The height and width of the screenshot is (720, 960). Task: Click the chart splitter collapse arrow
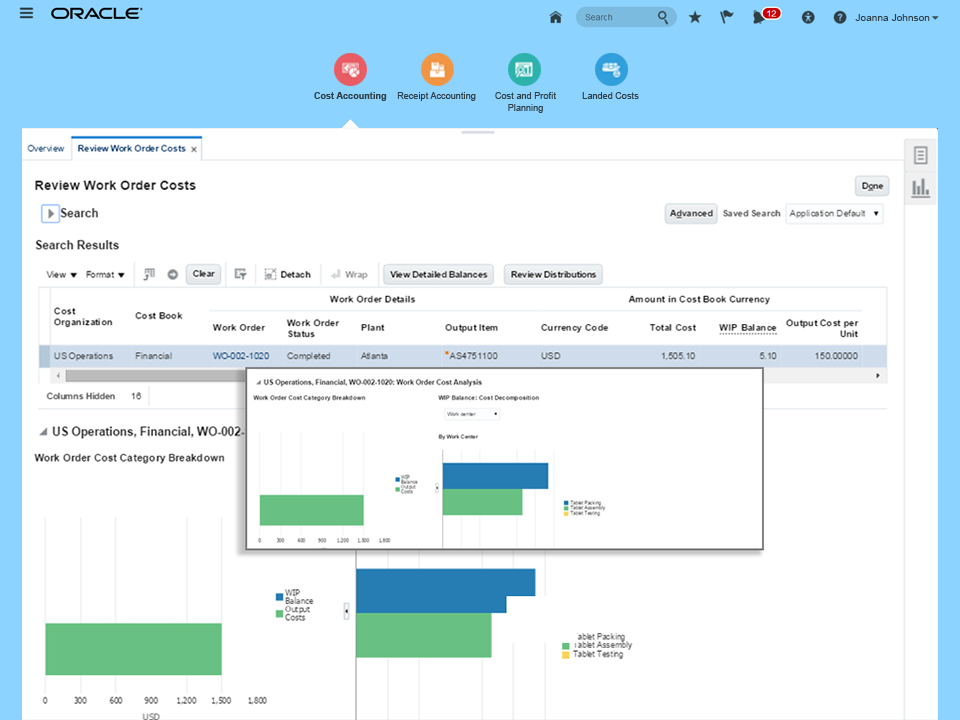point(347,610)
